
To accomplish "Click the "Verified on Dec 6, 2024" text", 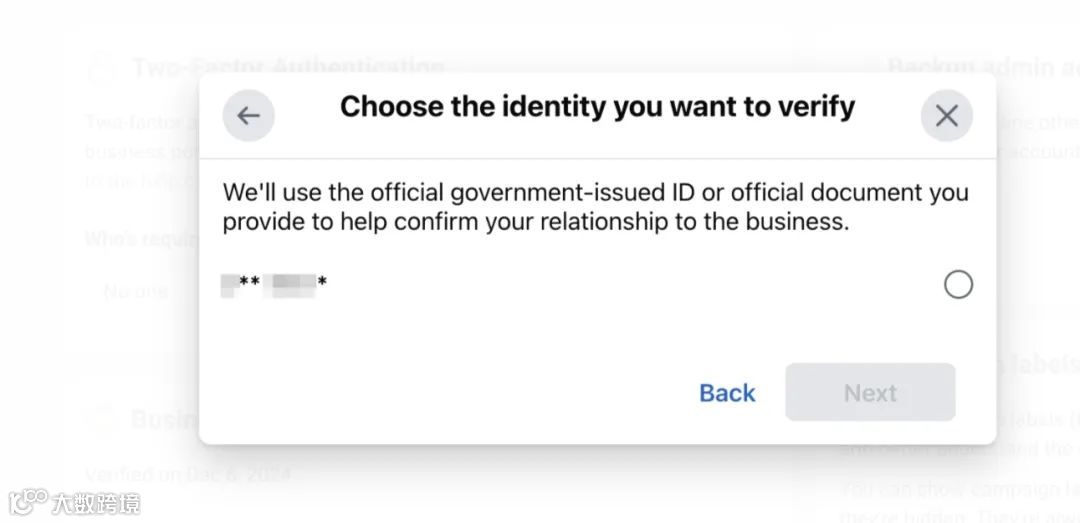I will point(187,474).
